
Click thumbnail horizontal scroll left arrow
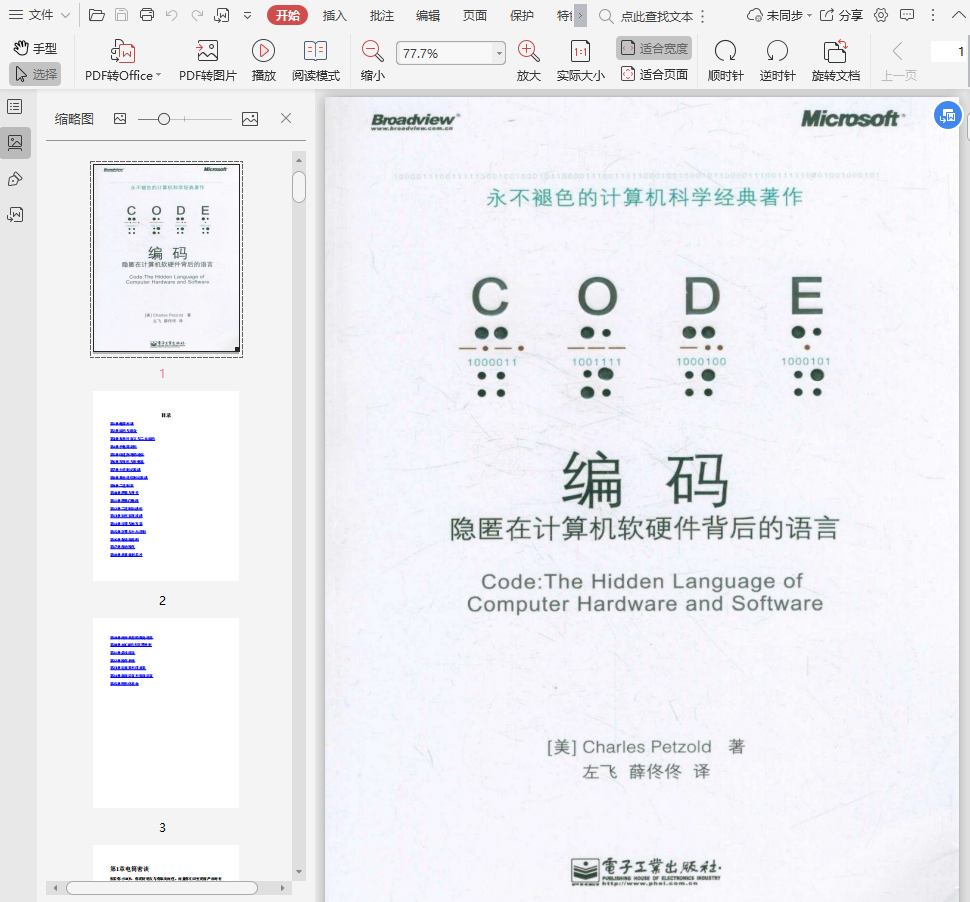coord(55,888)
